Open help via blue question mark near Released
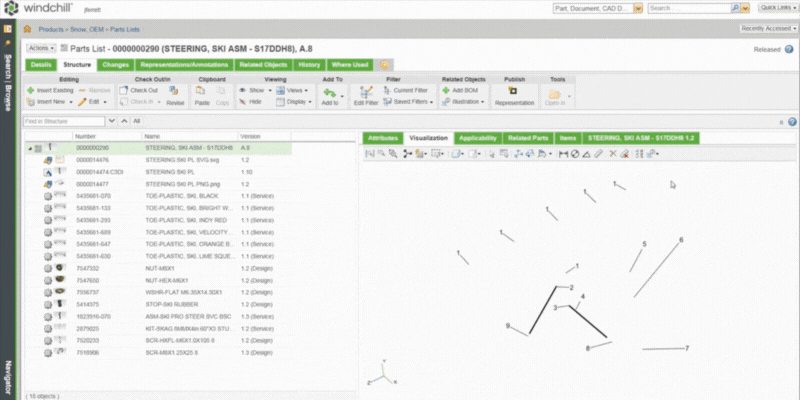The height and width of the screenshot is (400, 800). [787, 48]
